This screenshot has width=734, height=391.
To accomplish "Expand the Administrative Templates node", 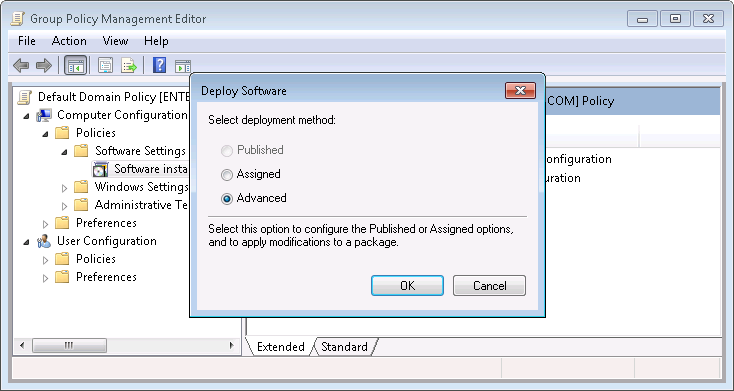I will pyautogui.click(x=65, y=206).
